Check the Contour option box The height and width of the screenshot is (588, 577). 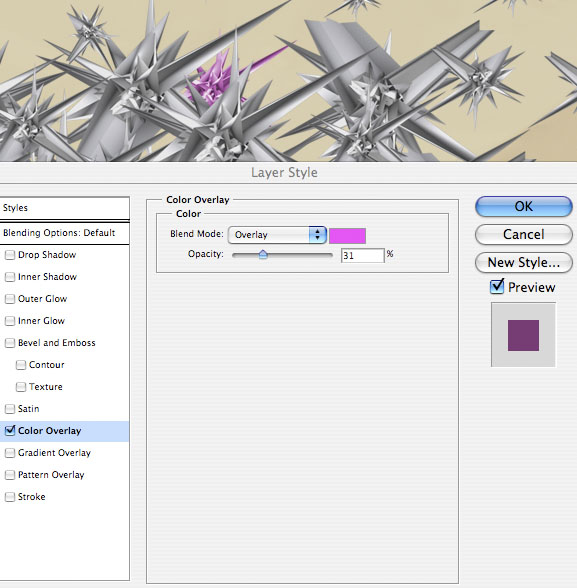21,365
